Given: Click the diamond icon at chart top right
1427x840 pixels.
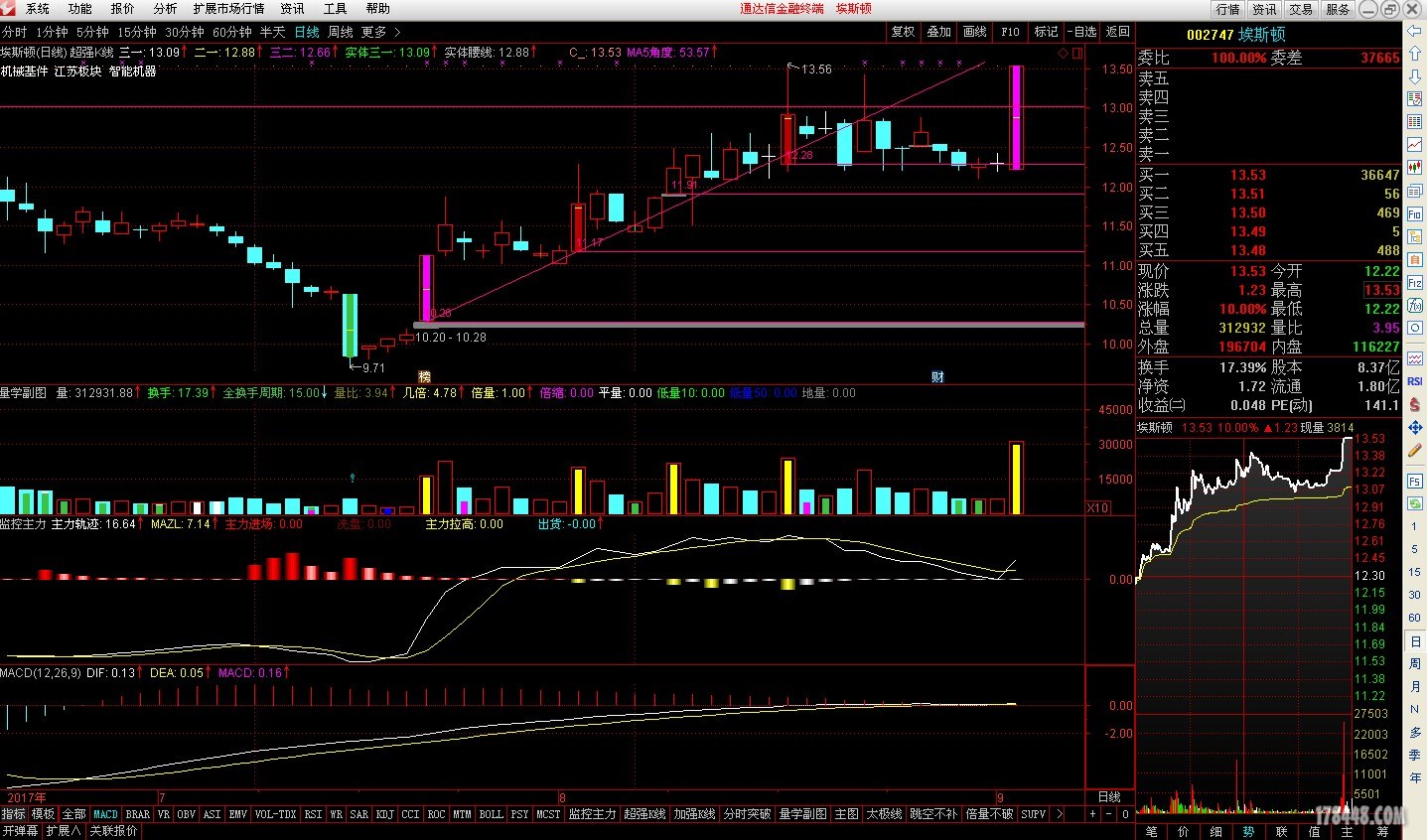Looking at the screenshot, I should (x=1063, y=53).
